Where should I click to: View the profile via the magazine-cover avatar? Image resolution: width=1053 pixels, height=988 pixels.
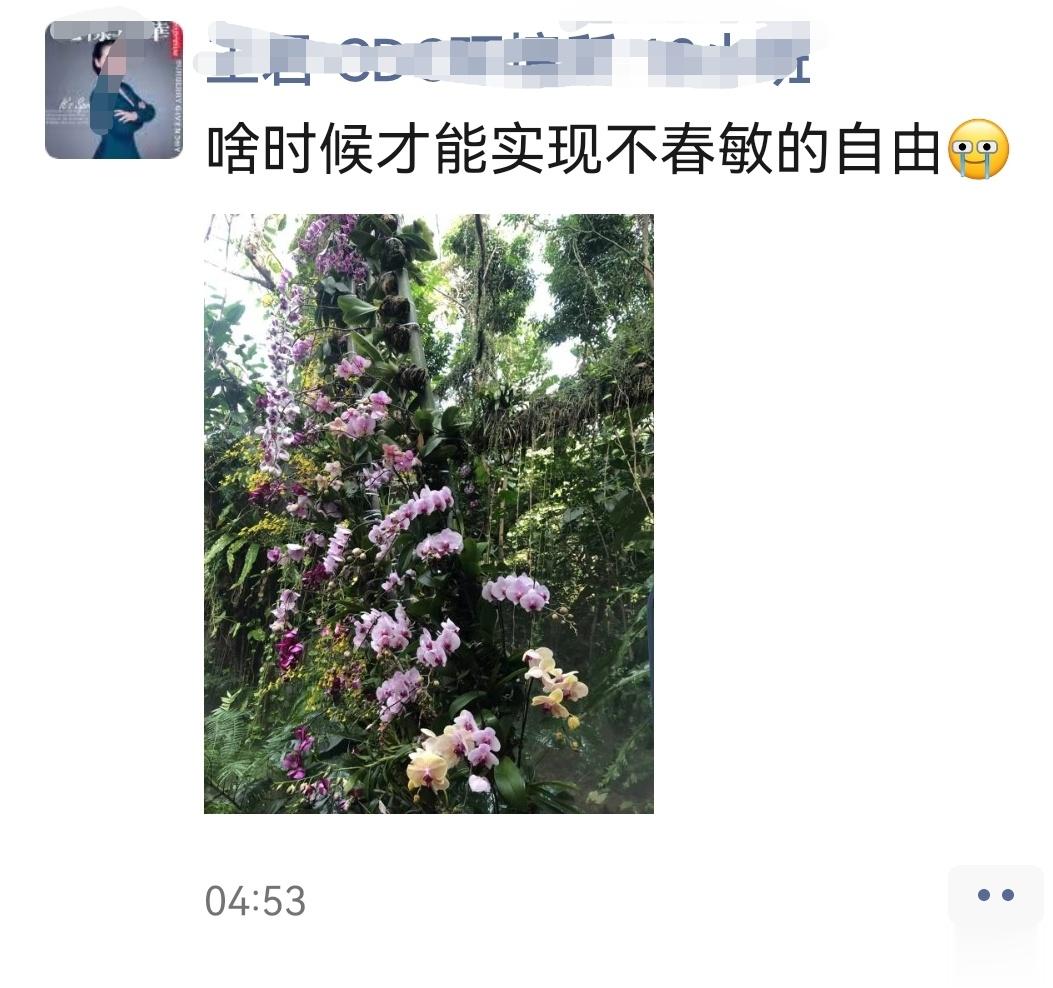[114, 90]
